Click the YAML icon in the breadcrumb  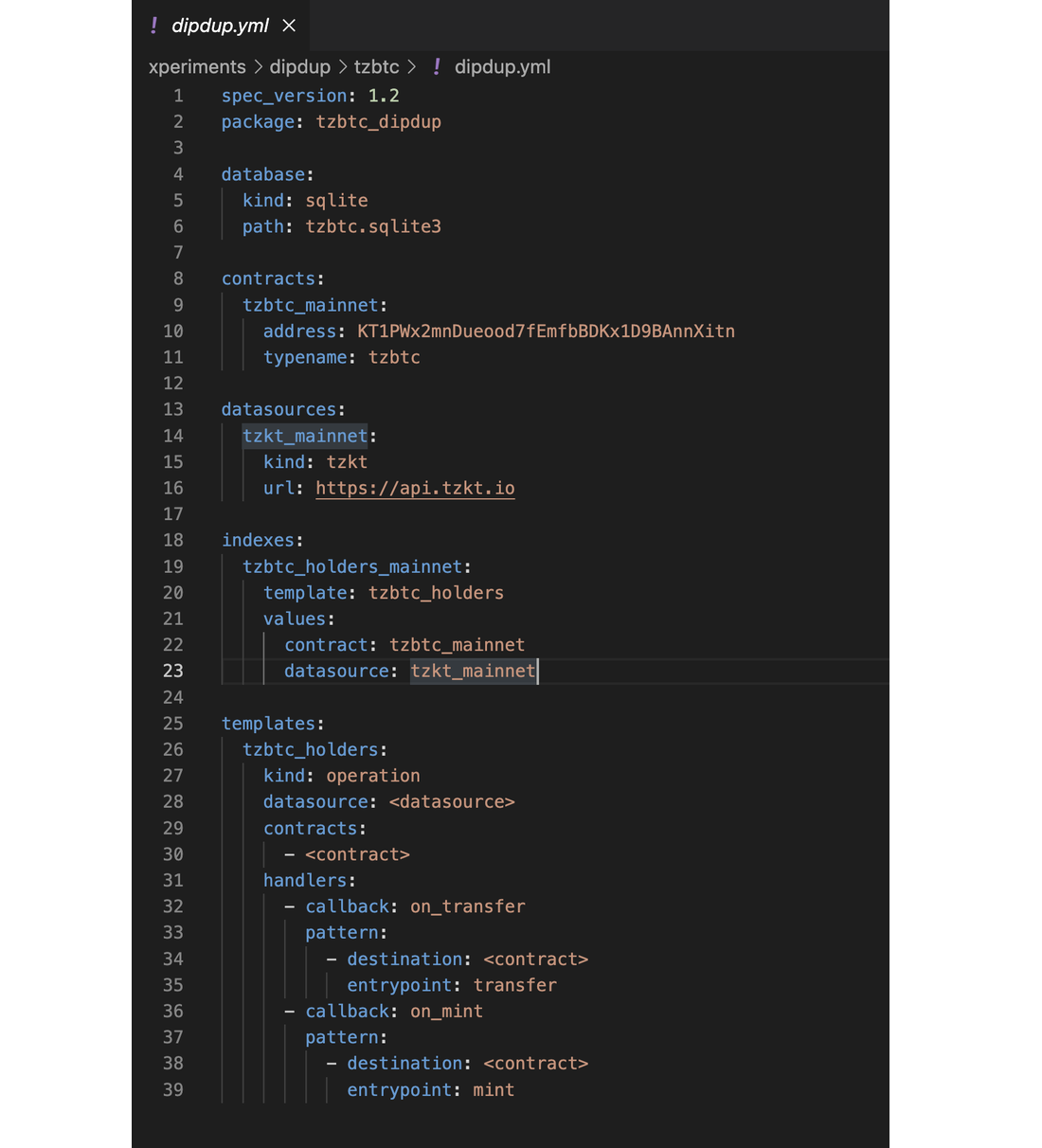click(437, 66)
